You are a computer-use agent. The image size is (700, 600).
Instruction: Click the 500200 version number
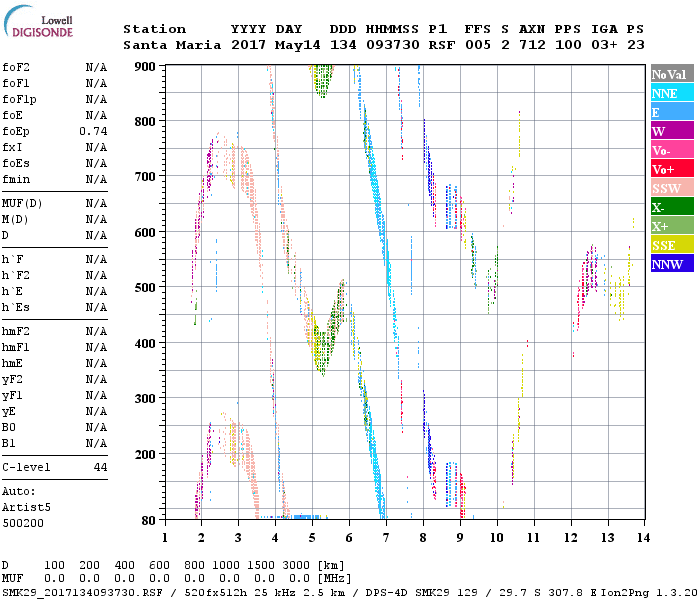click(x=23, y=524)
